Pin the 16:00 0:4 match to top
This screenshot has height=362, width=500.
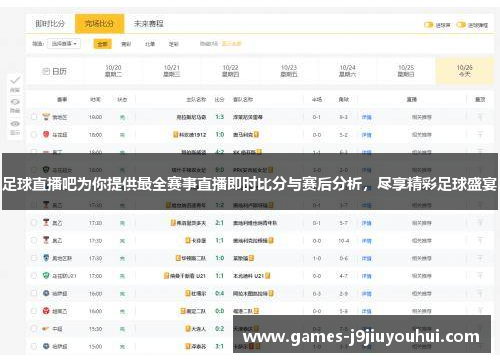480,293
